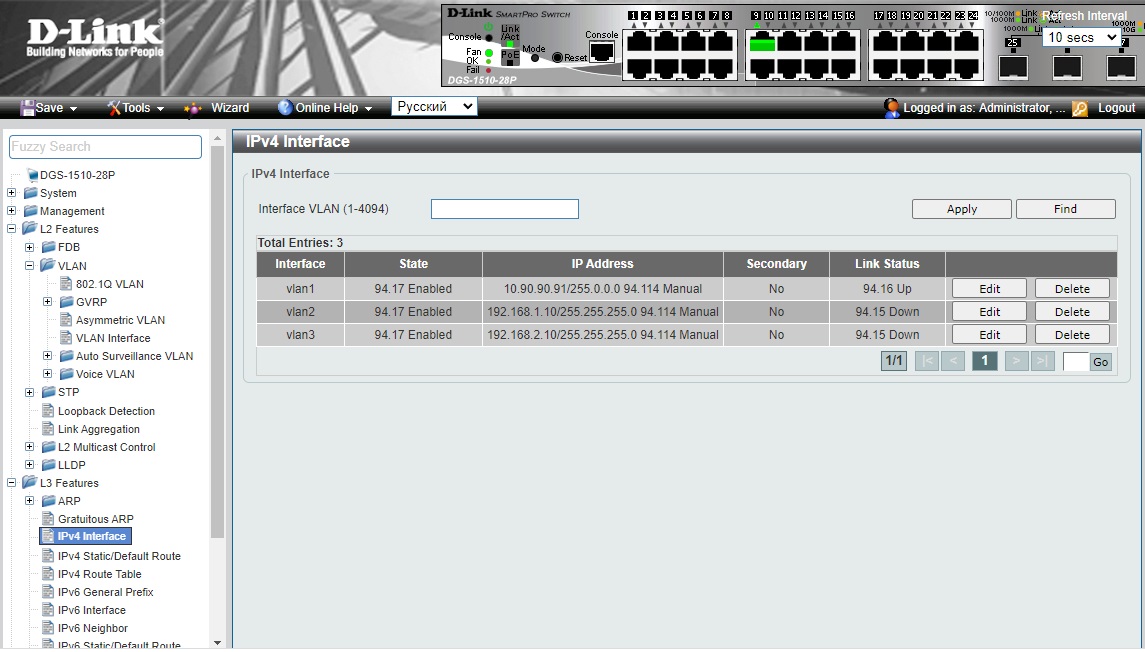Open the 802.1Q VLAN page

pyautogui.click(x=109, y=284)
